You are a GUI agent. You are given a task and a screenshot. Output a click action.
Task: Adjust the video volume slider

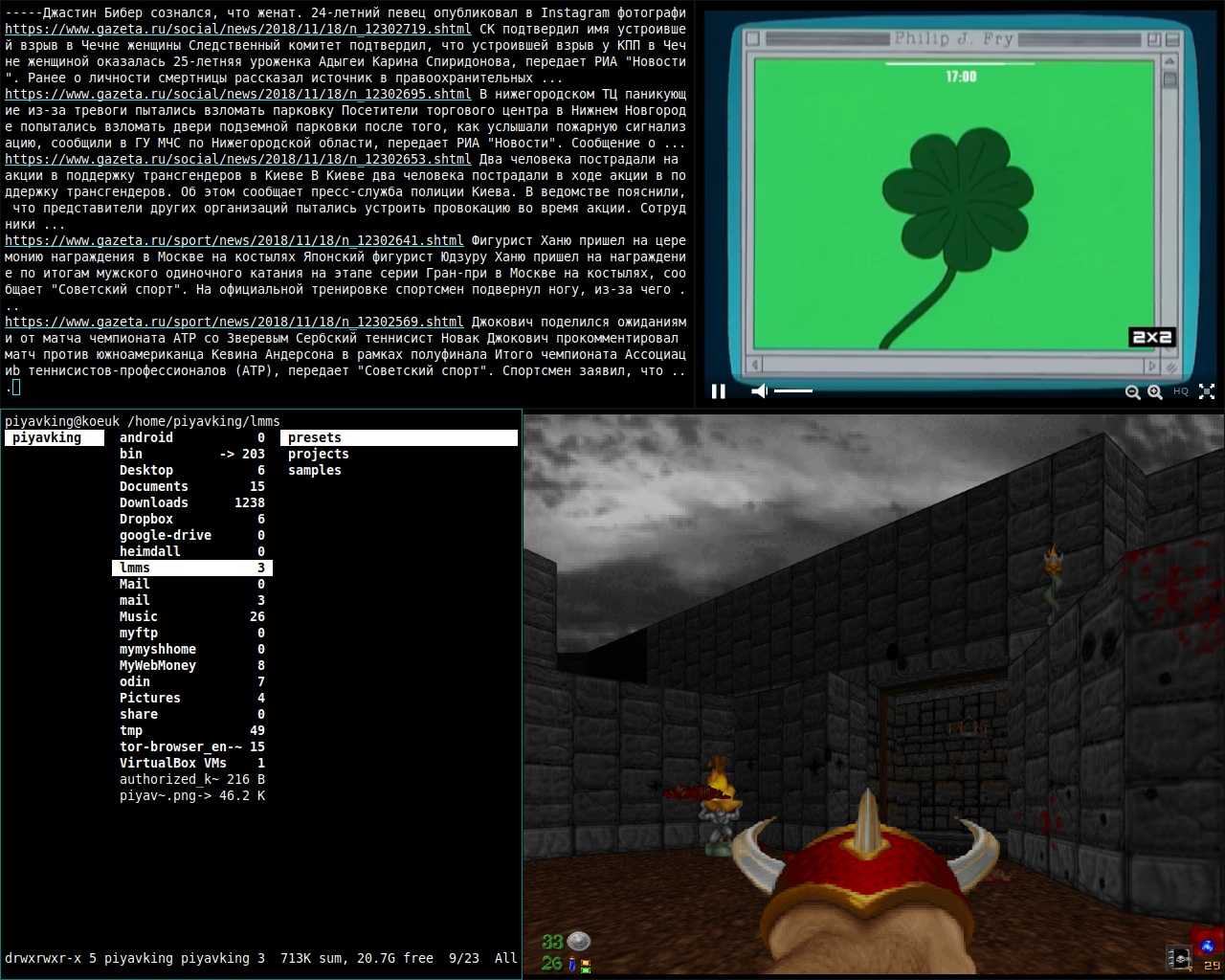(x=793, y=390)
